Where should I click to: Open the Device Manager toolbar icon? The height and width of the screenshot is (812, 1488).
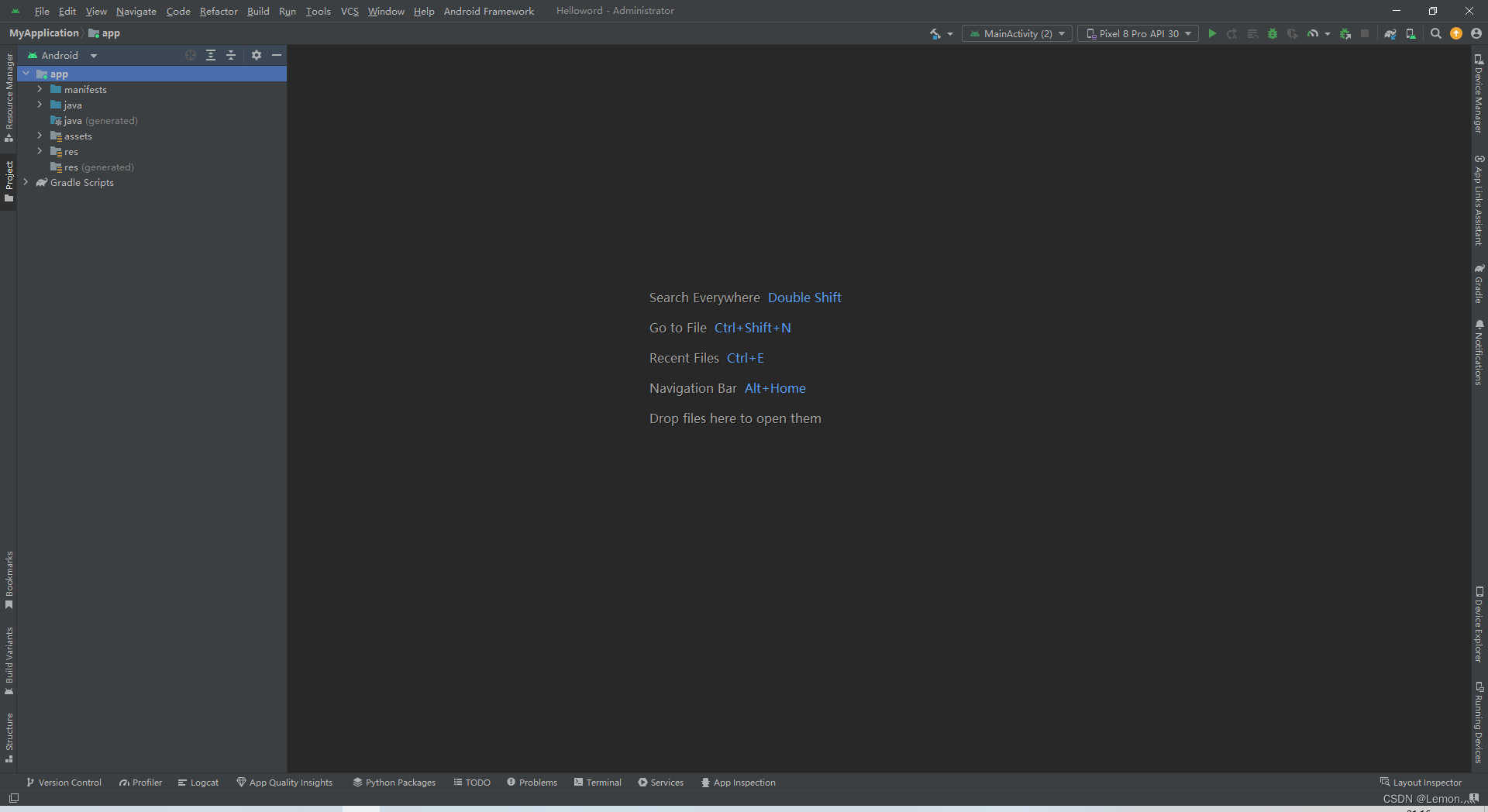[x=1410, y=33]
